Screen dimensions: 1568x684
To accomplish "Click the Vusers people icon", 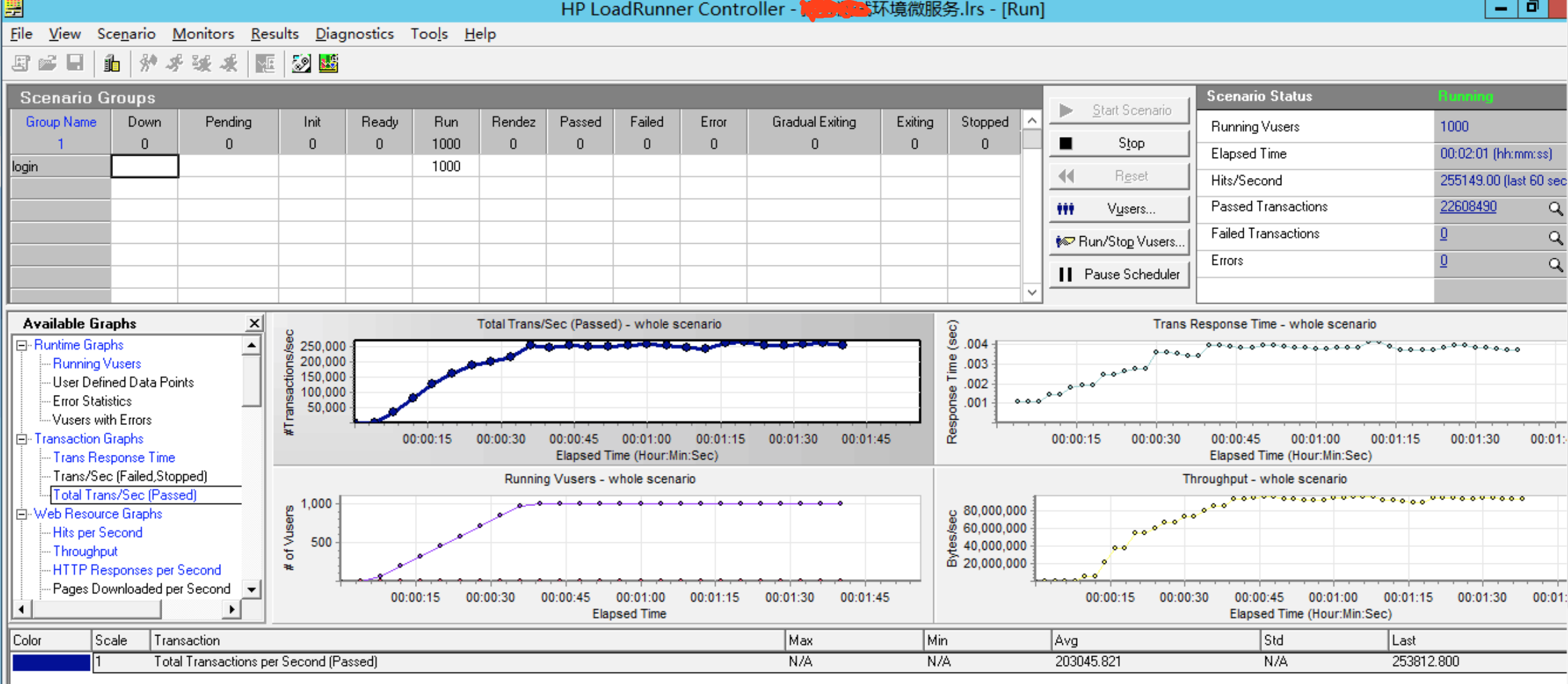I will [1066, 209].
